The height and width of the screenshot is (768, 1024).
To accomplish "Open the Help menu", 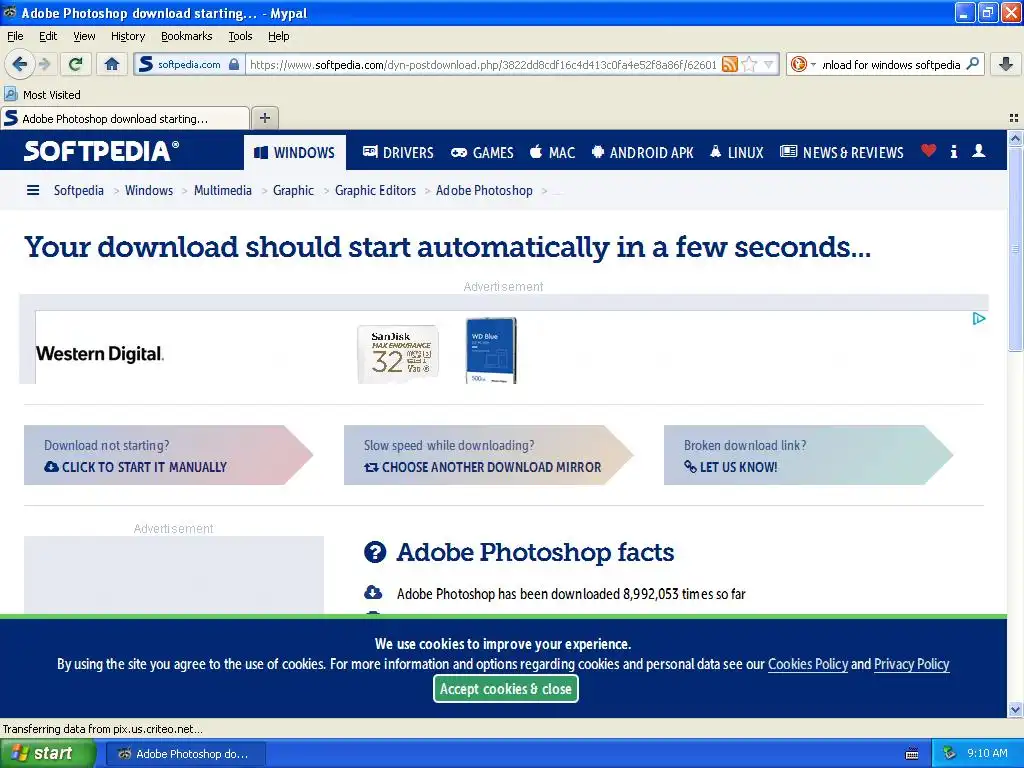I will click(x=278, y=36).
